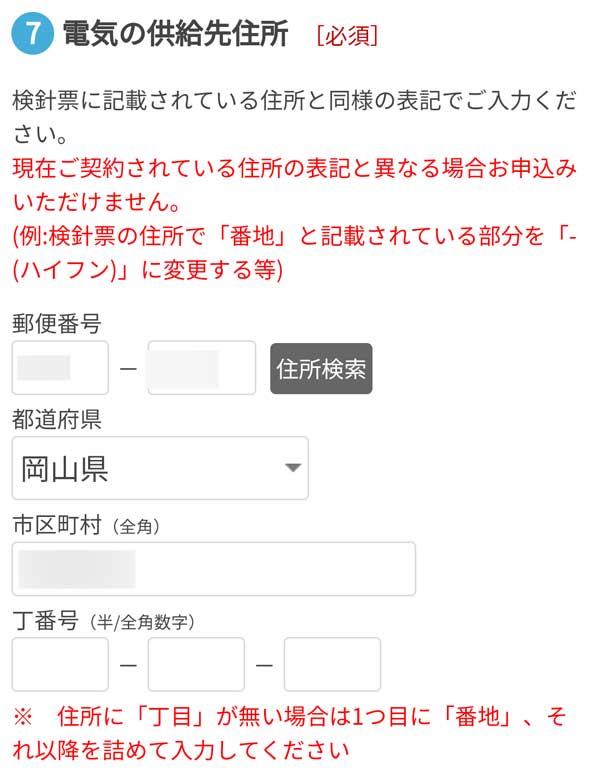Image resolution: width=600 pixels, height=770 pixels.
Task: Open the 都道府県 dropdown showing 岡山県
Action: click(160, 468)
